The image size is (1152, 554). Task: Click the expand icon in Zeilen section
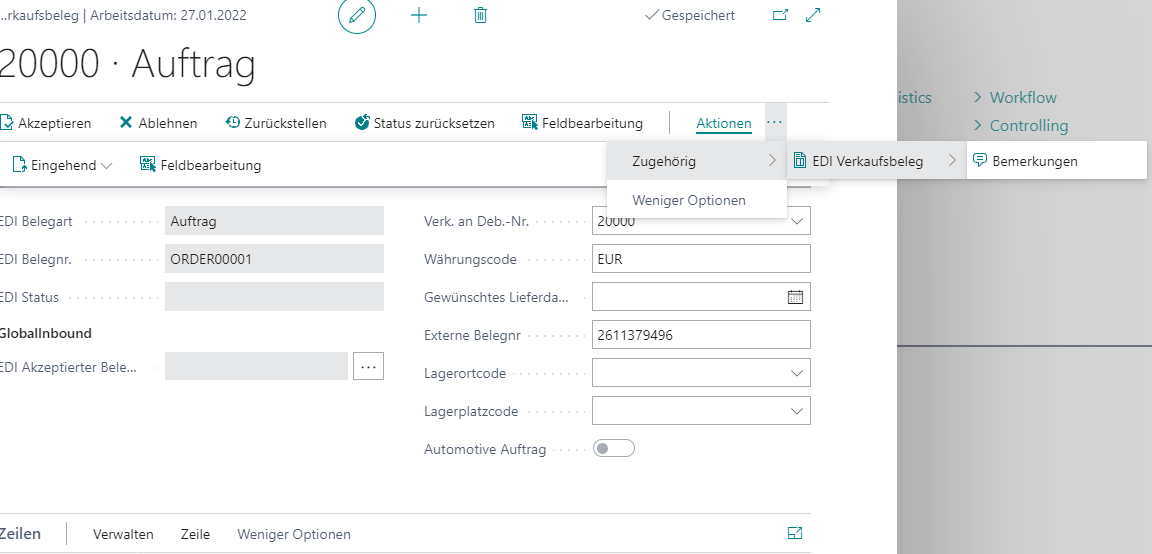(795, 534)
